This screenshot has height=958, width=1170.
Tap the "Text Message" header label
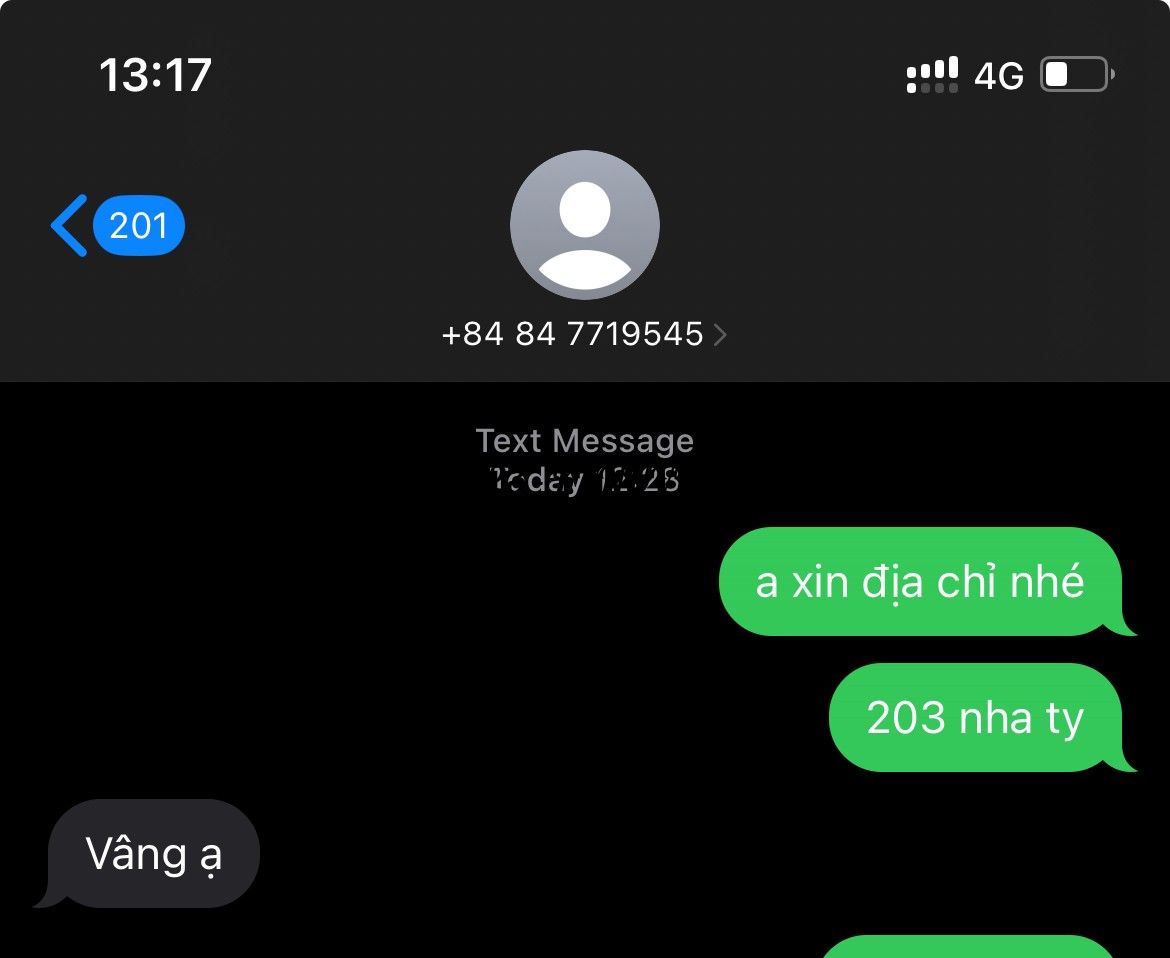pos(585,441)
